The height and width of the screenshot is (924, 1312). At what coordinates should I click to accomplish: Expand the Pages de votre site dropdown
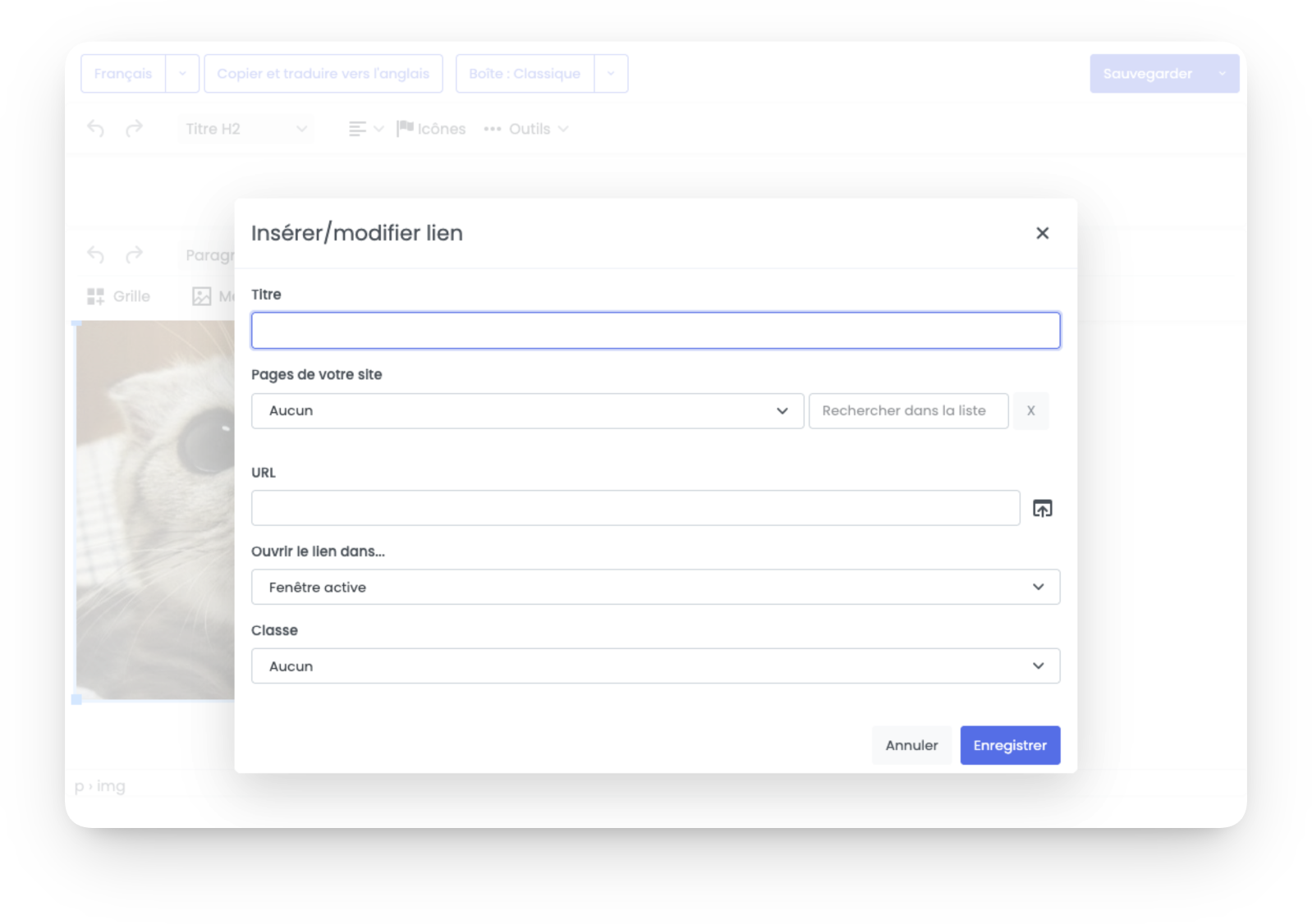[x=527, y=410]
